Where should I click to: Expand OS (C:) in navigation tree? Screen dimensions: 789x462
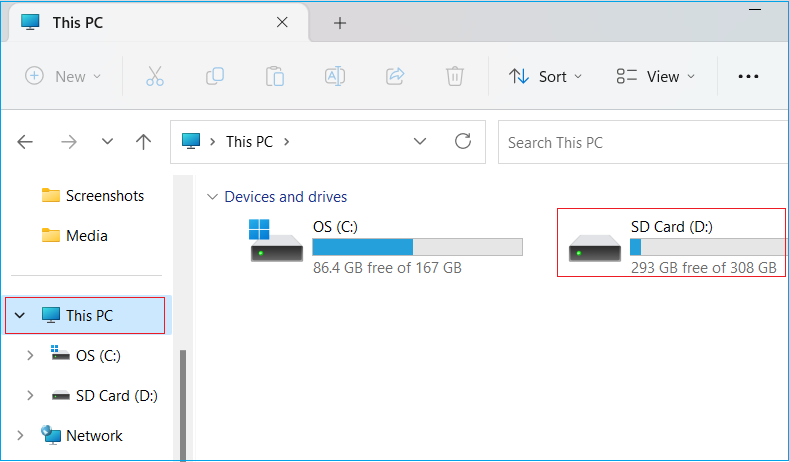[30, 355]
